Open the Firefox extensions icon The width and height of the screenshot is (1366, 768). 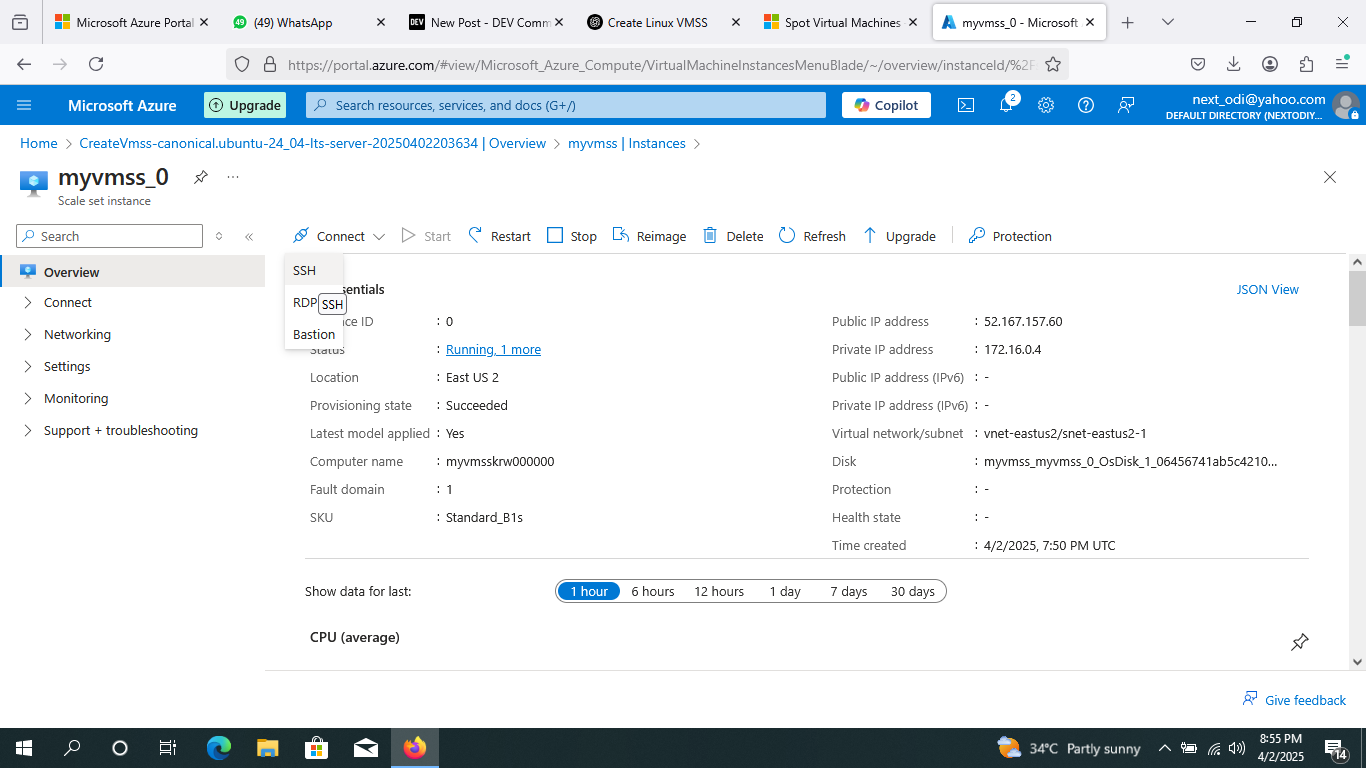pyautogui.click(x=1306, y=64)
